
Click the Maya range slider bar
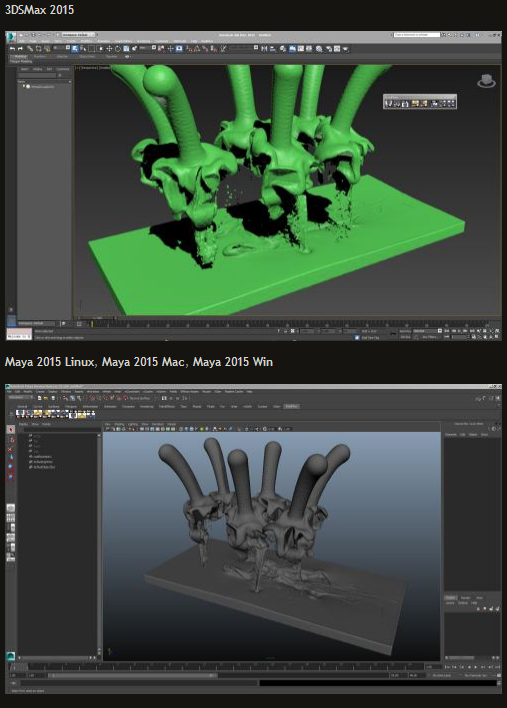coord(133,675)
